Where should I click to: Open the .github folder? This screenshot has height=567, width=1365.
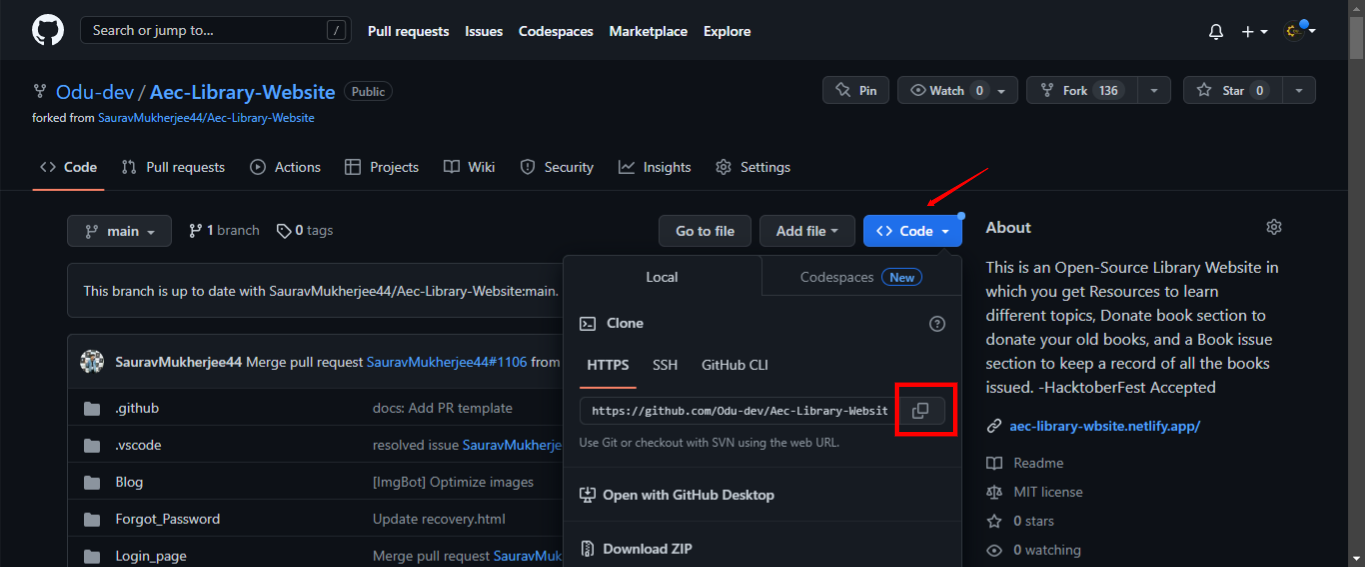[137, 408]
